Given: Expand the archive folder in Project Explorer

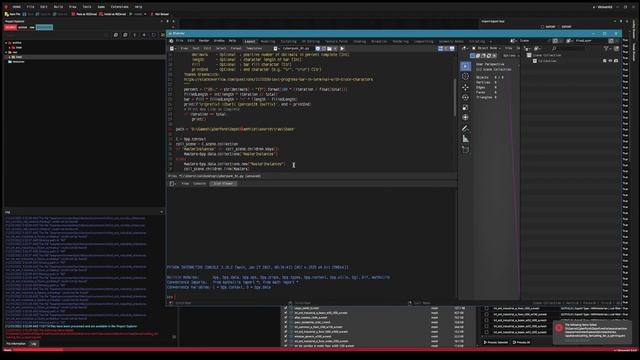Looking at the screenshot, I should (x=6, y=43).
